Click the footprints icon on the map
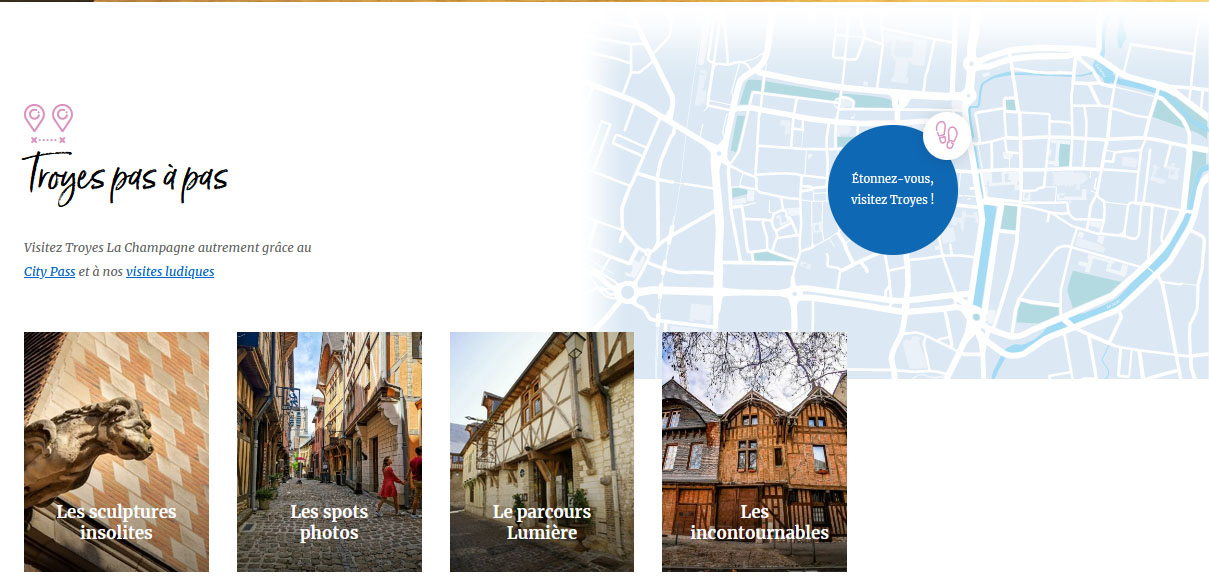 point(946,134)
